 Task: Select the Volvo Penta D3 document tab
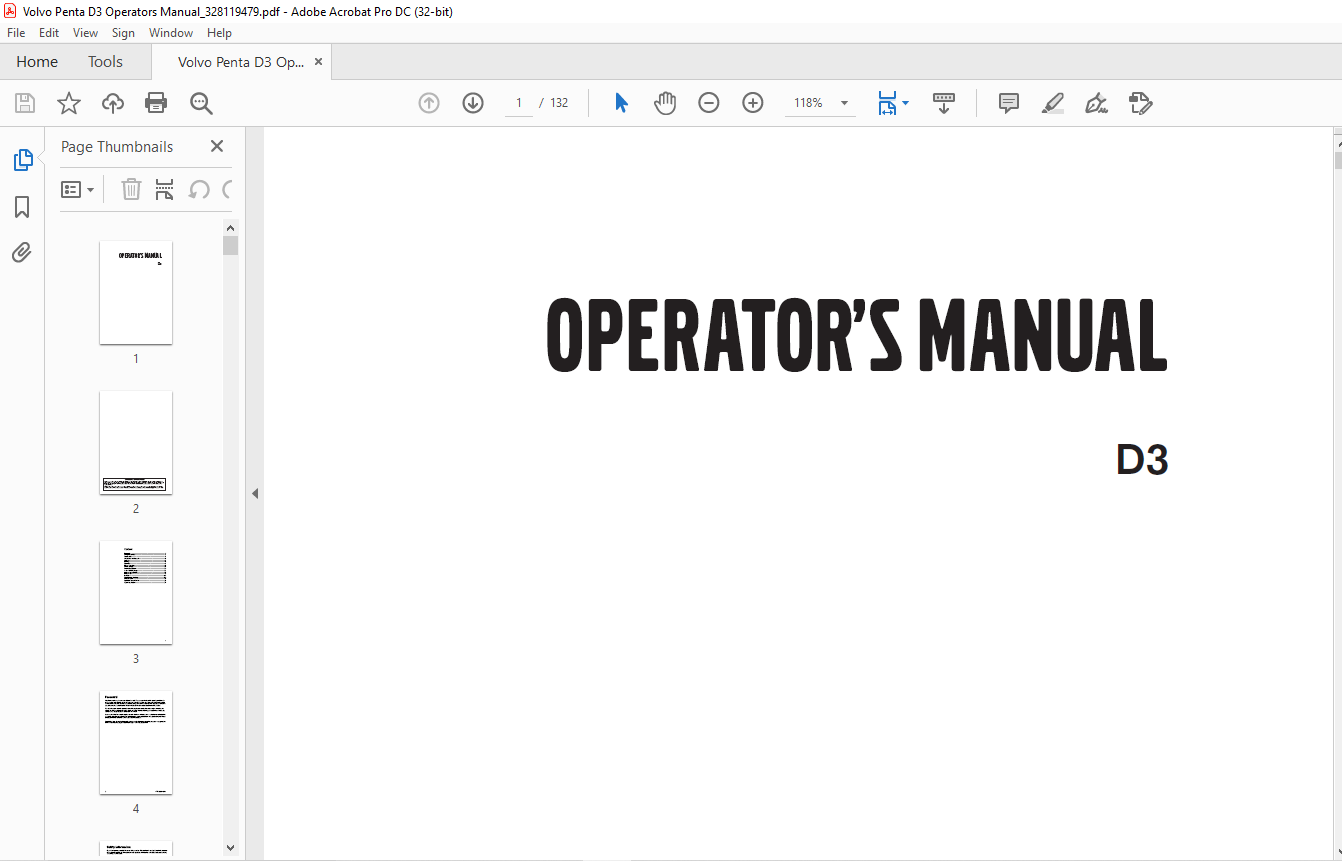[241, 62]
